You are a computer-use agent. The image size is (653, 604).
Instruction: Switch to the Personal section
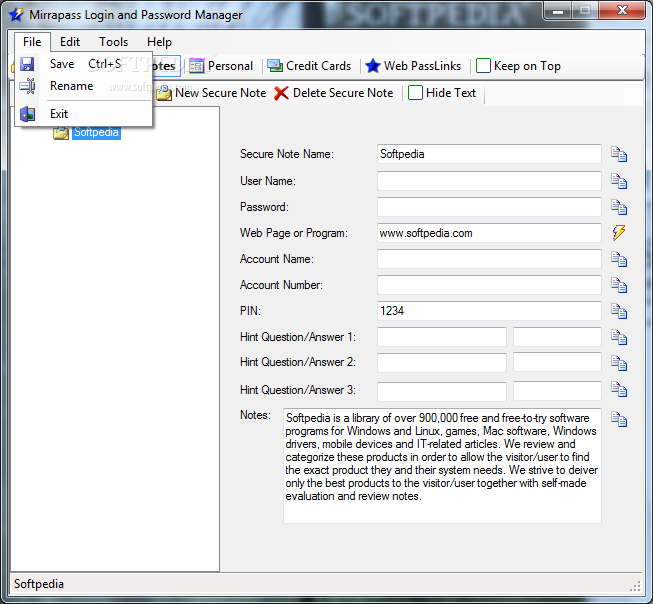221,66
